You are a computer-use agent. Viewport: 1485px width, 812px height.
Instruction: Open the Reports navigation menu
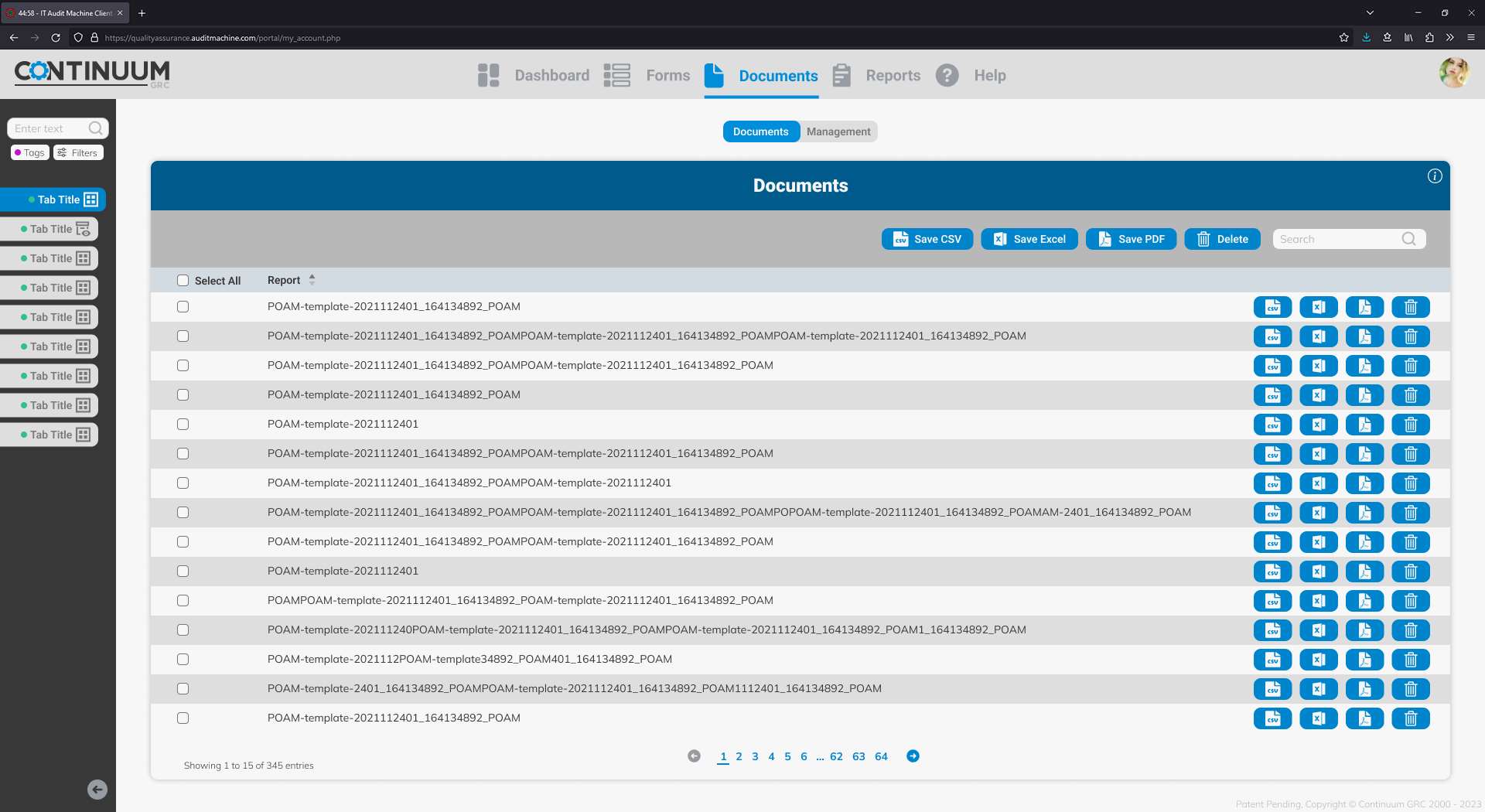pos(893,75)
